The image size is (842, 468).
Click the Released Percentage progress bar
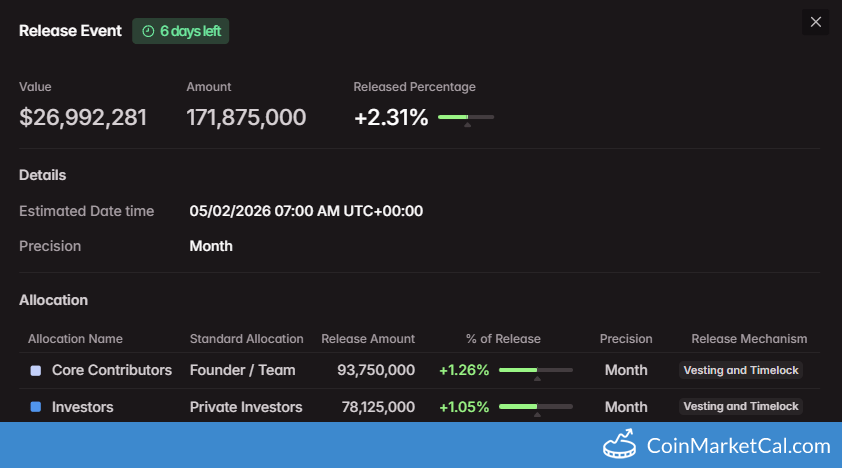466,118
